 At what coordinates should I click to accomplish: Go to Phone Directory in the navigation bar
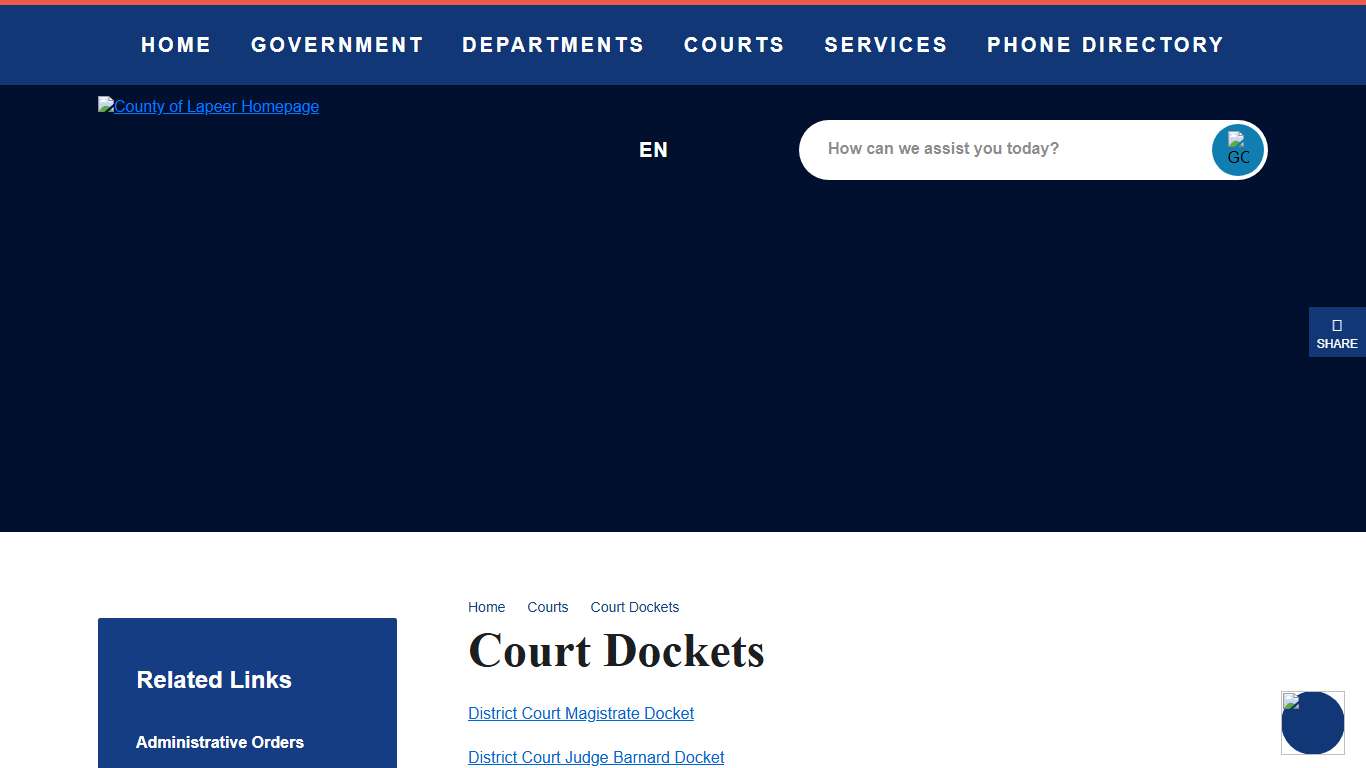click(1105, 45)
